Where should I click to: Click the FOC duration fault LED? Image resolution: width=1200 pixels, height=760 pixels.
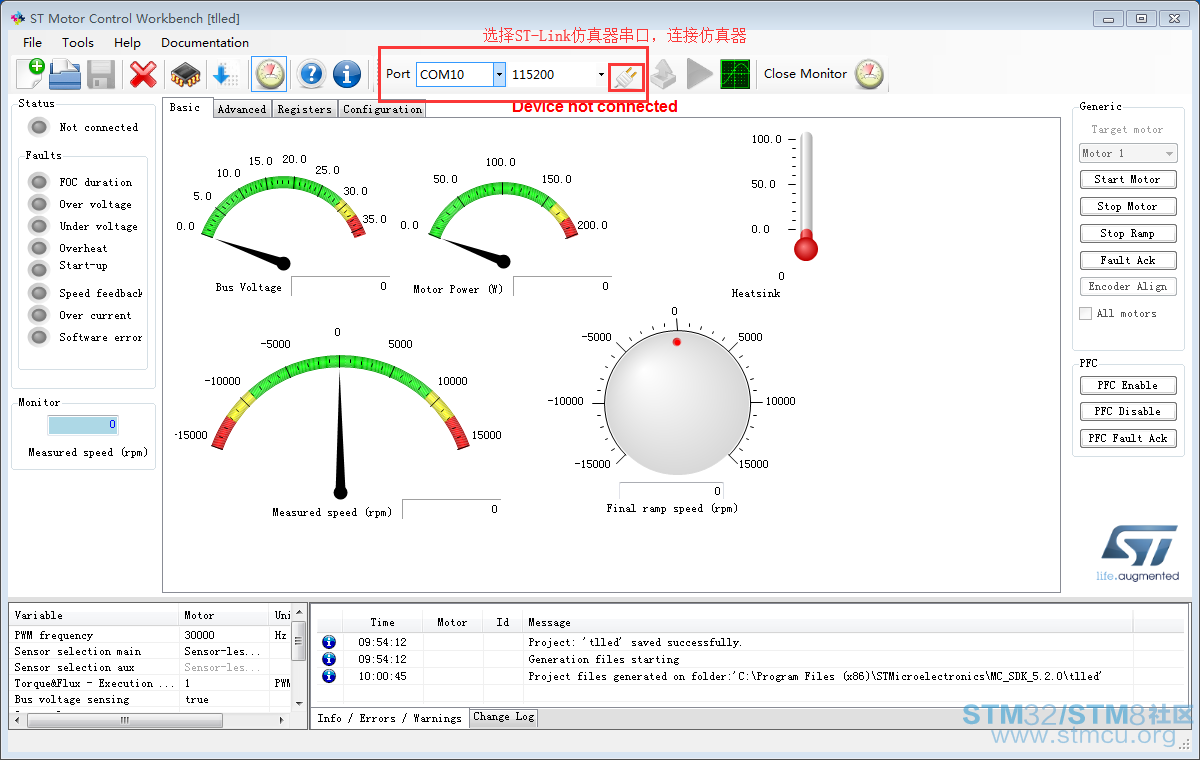(x=39, y=182)
